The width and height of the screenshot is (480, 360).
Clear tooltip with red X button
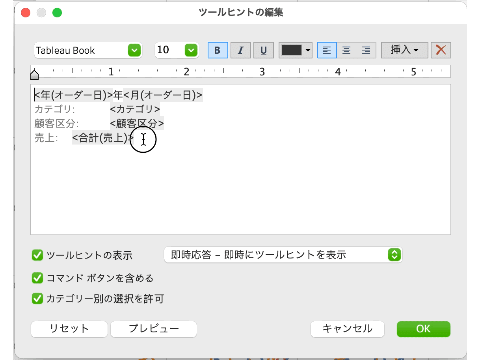441,50
